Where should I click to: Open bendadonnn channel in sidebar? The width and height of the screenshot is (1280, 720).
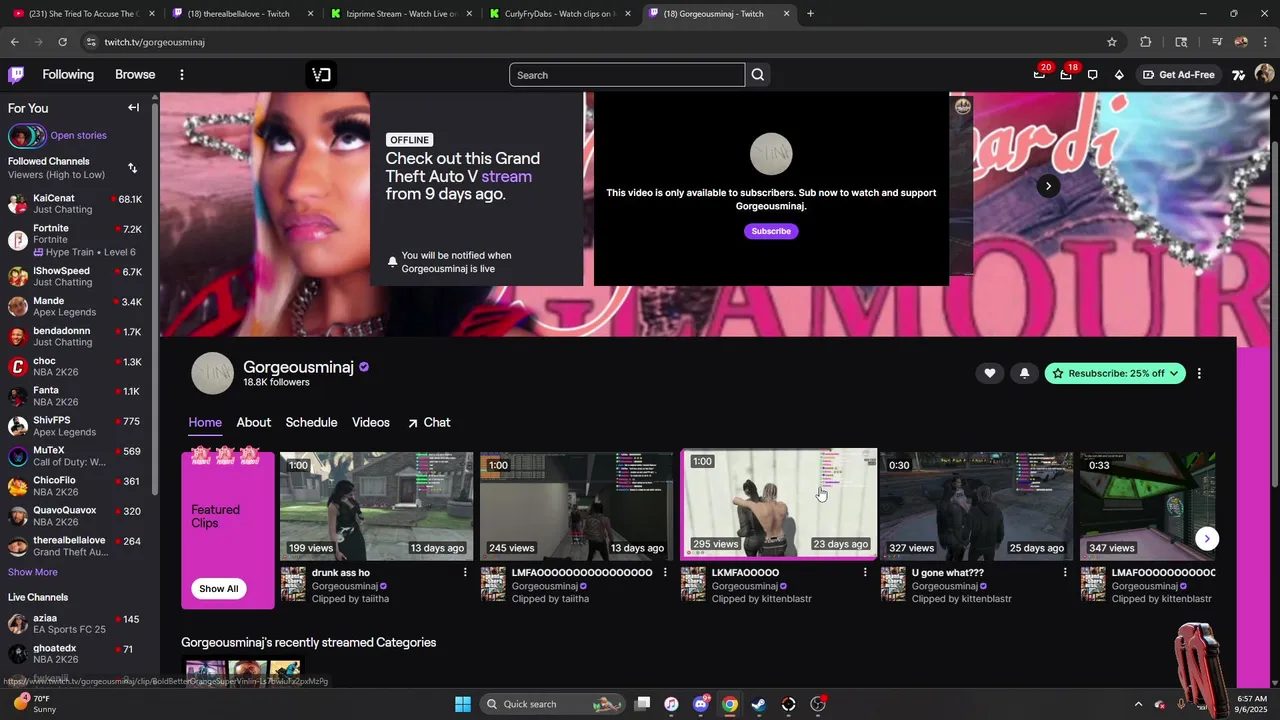point(76,336)
